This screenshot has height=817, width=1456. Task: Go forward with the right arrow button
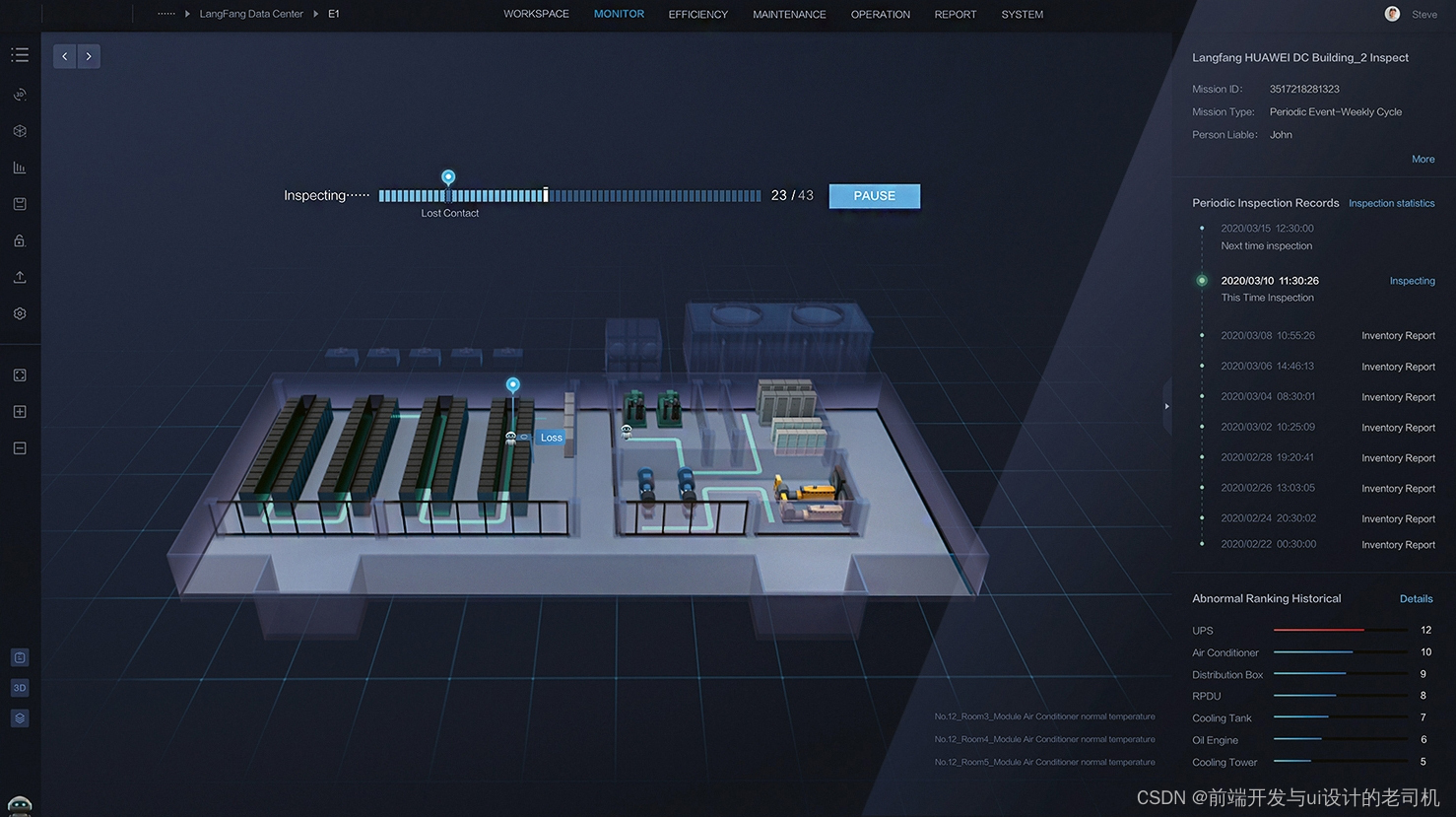coord(89,56)
